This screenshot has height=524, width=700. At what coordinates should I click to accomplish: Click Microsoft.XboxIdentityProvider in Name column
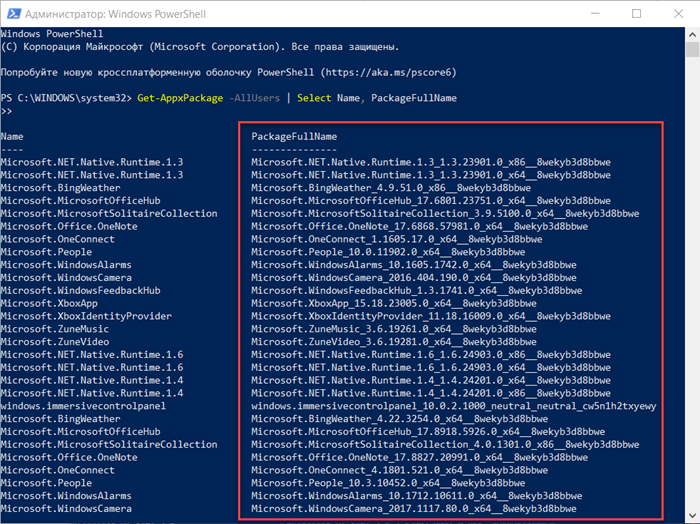point(86,316)
